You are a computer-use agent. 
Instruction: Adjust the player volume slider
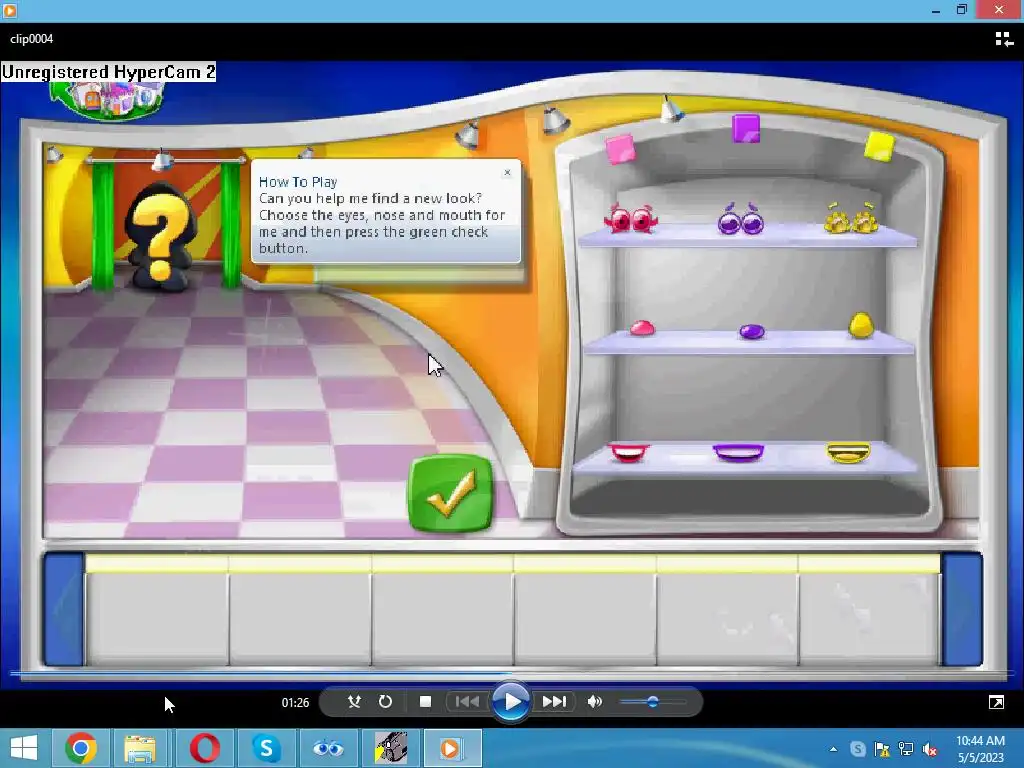pyautogui.click(x=652, y=702)
